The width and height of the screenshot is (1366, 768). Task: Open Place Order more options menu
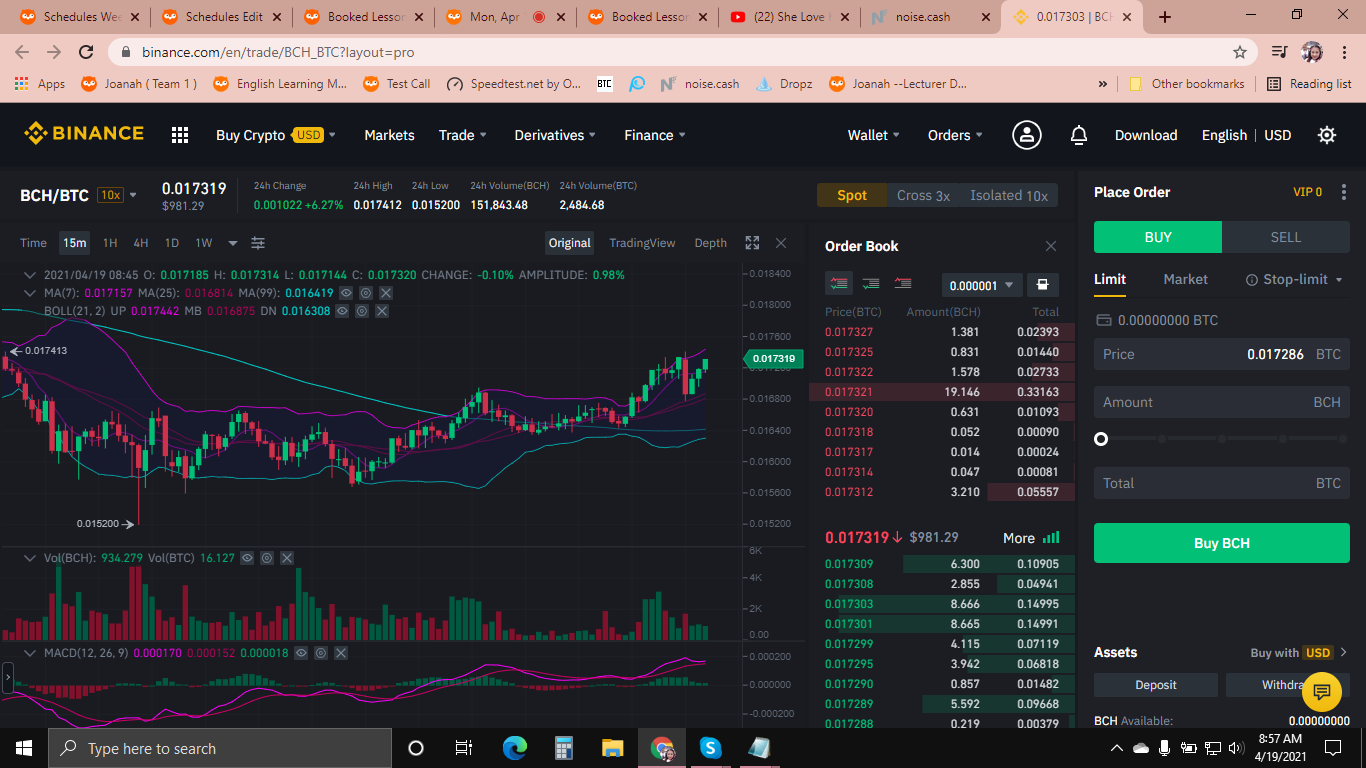(x=1344, y=192)
